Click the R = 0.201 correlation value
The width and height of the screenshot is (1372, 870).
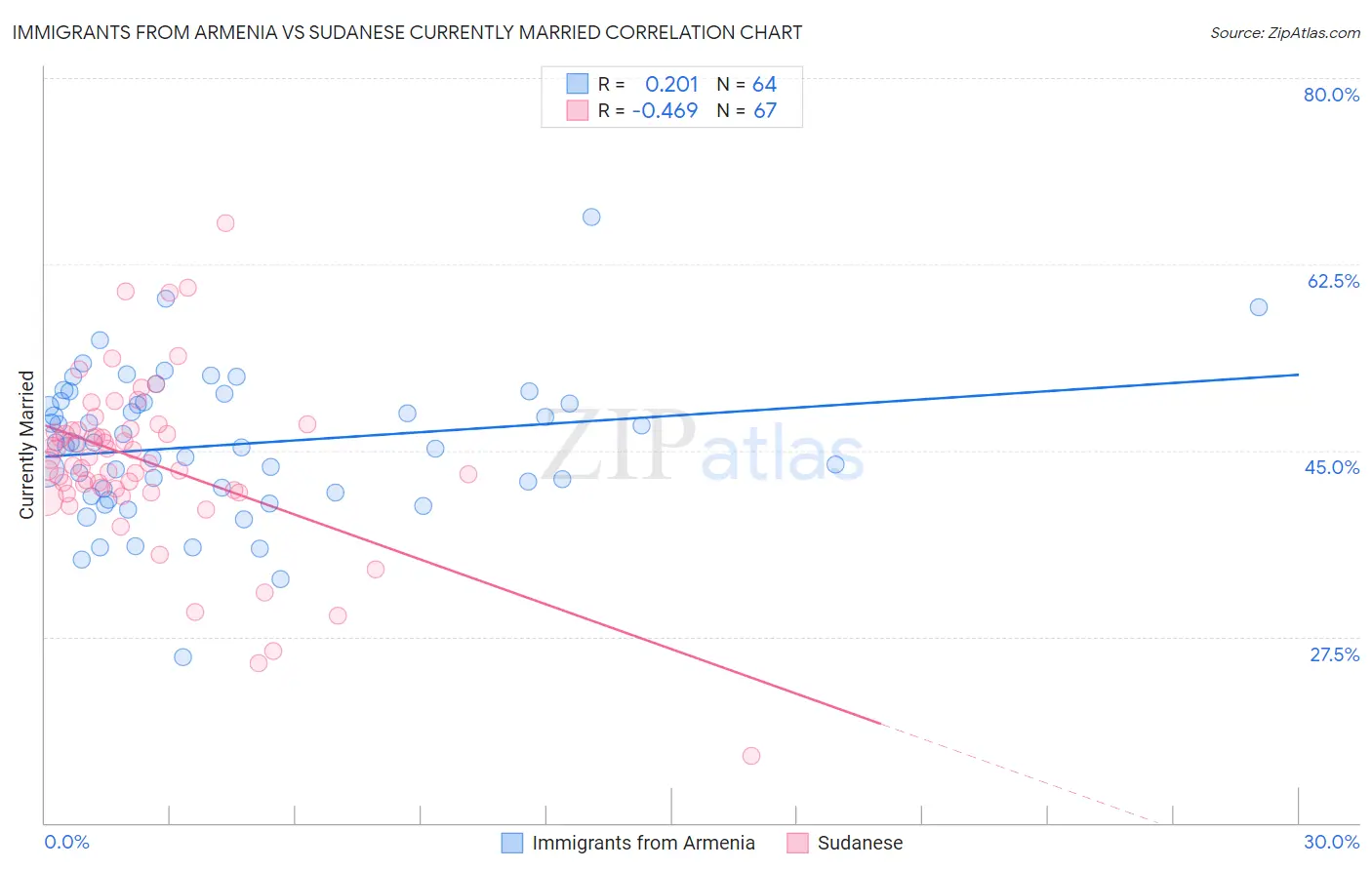point(648,84)
